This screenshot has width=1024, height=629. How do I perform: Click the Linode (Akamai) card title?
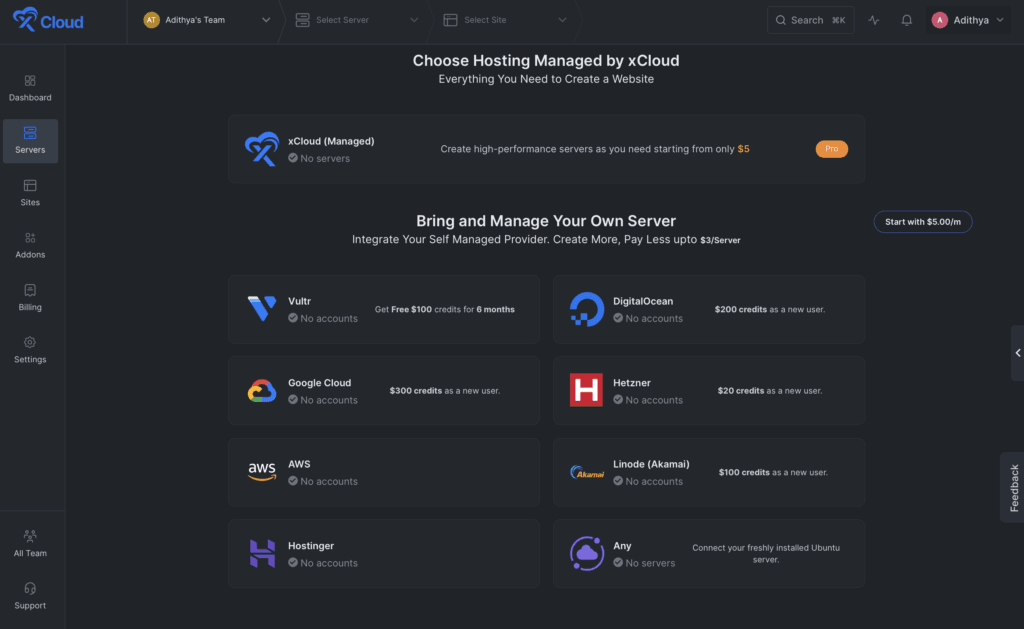(x=651, y=464)
